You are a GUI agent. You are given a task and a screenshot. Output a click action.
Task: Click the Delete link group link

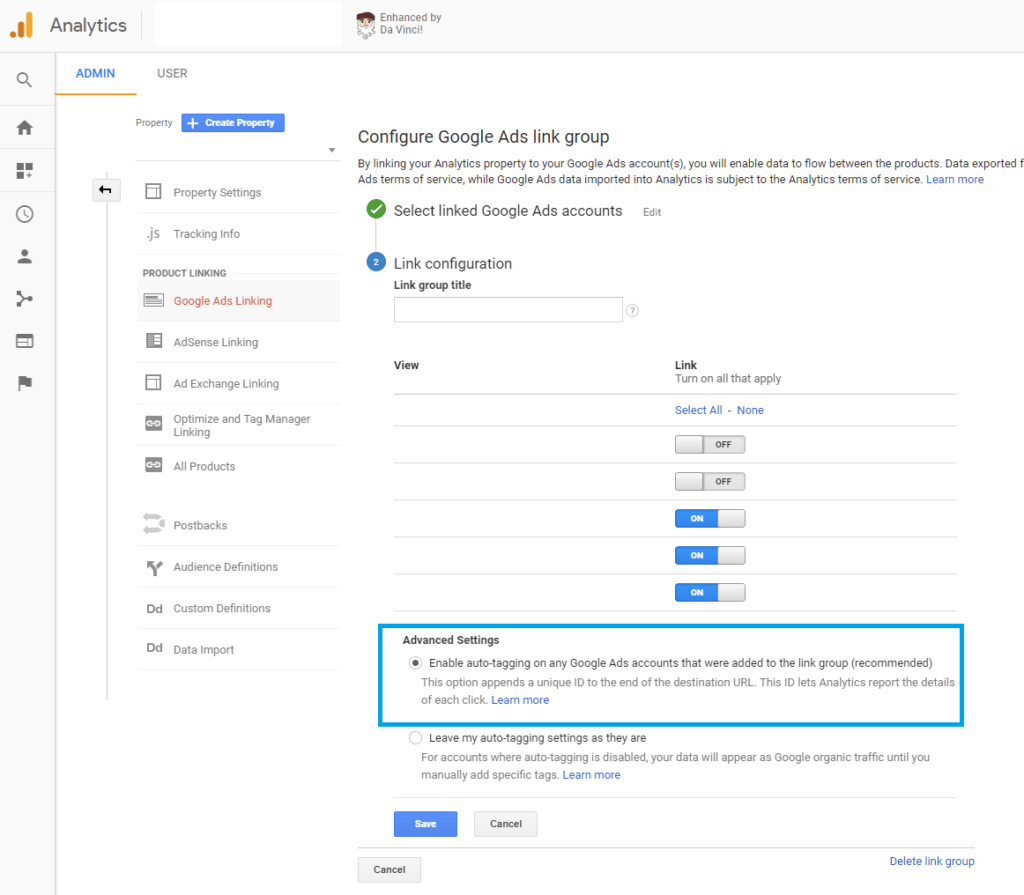coord(932,861)
